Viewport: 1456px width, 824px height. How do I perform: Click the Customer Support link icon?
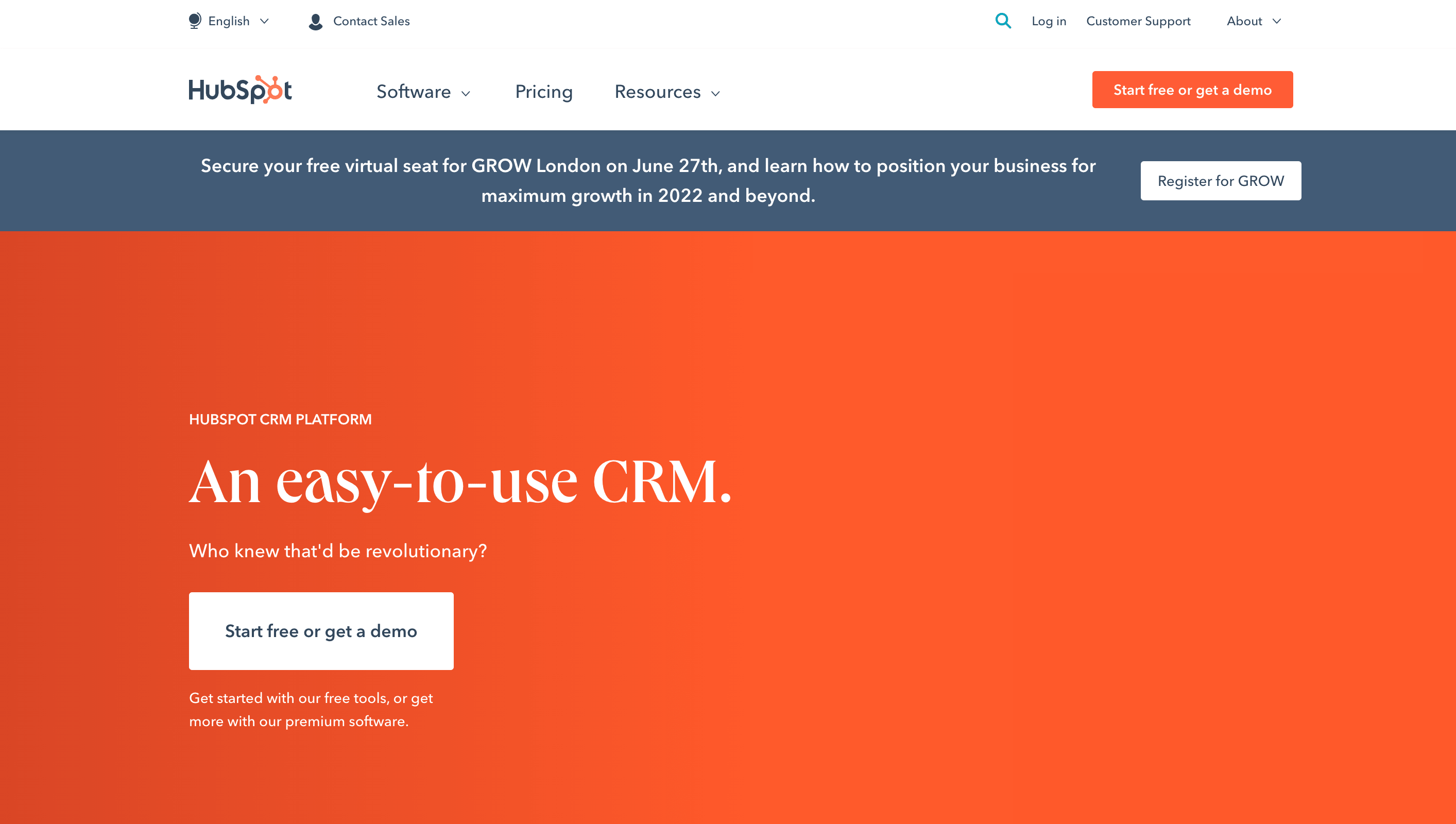tap(1138, 21)
